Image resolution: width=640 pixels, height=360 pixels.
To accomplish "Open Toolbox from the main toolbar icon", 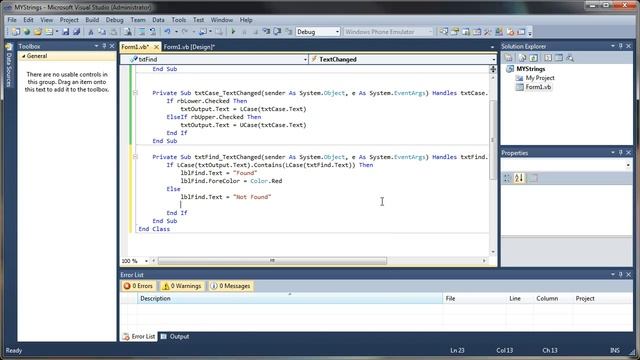I will (488, 31).
